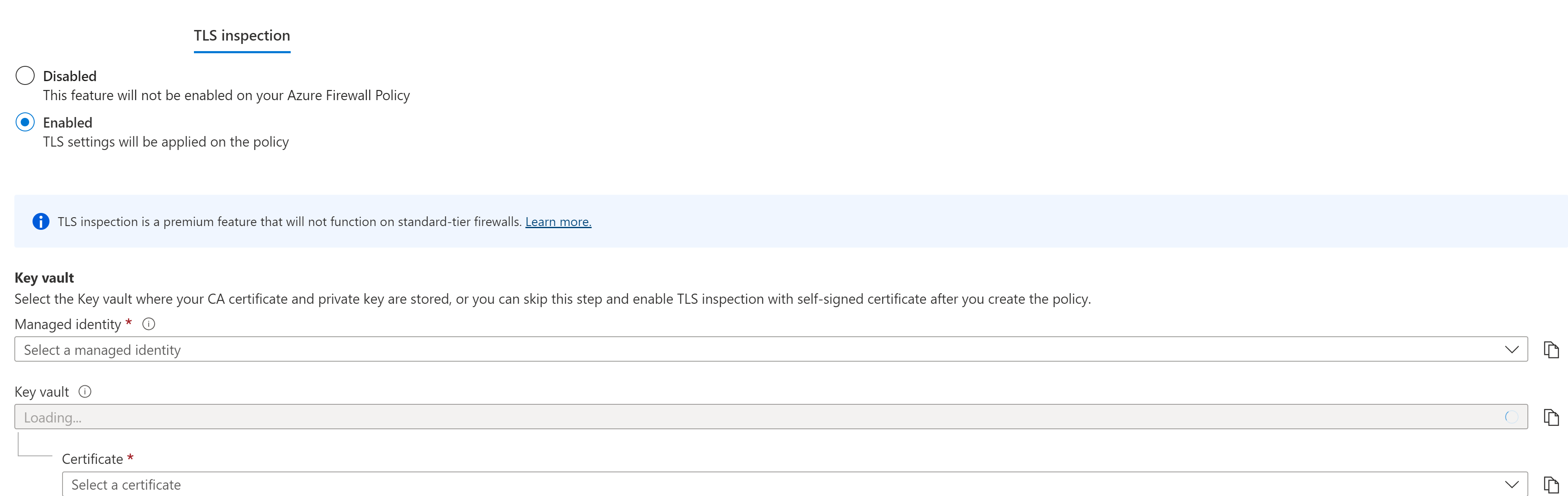Open the TLS inspection tab
1568x496 pixels.
[242, 35]
